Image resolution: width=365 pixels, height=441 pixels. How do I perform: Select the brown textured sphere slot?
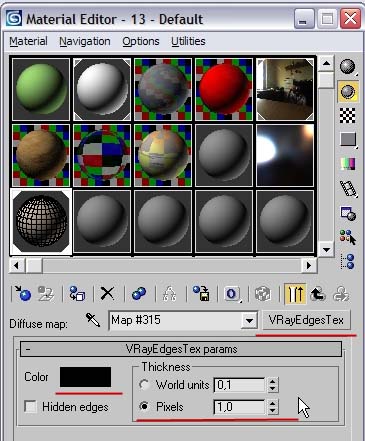pyautogui.click(x=41, y=155)
